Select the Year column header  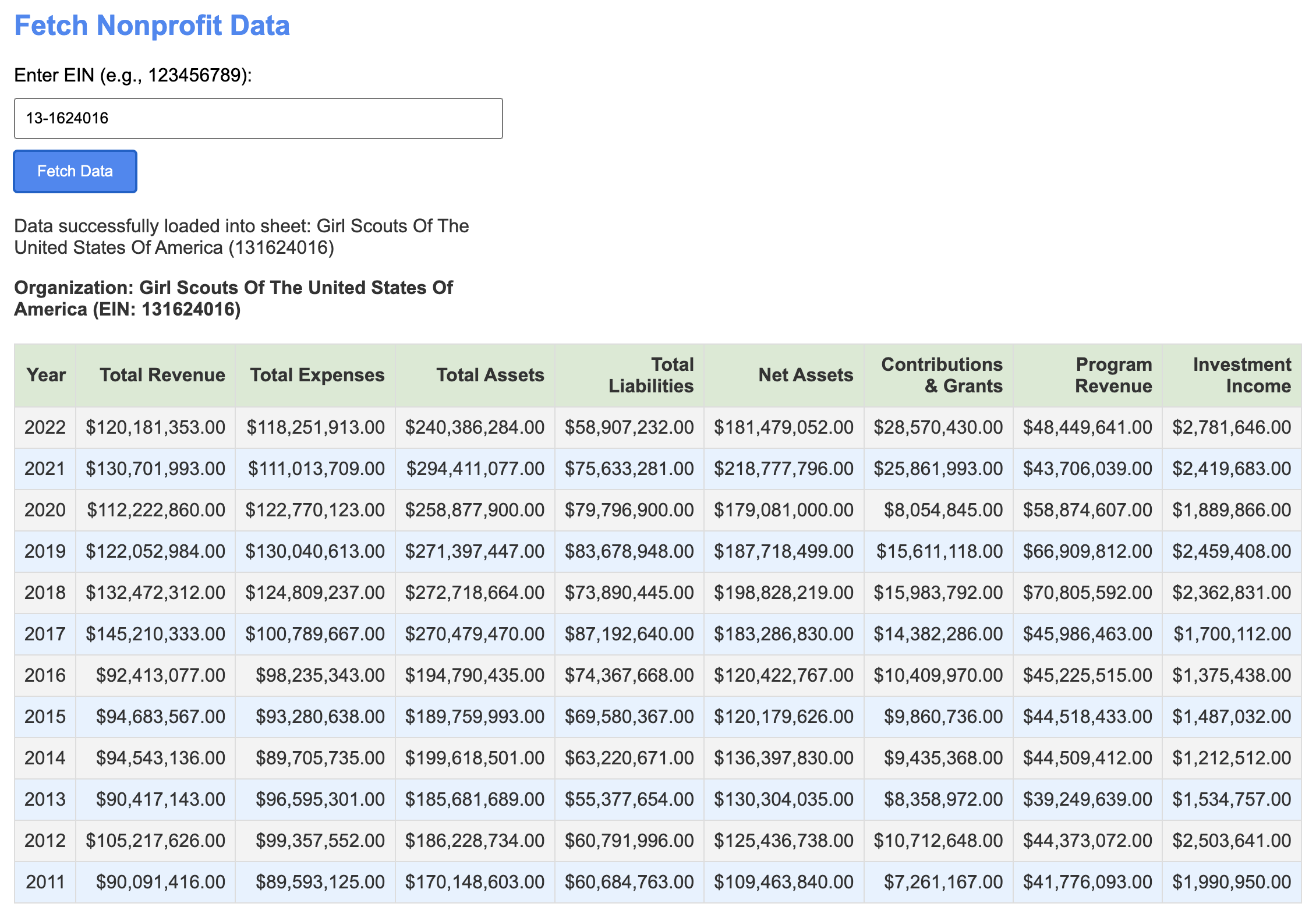click(45, 375)
